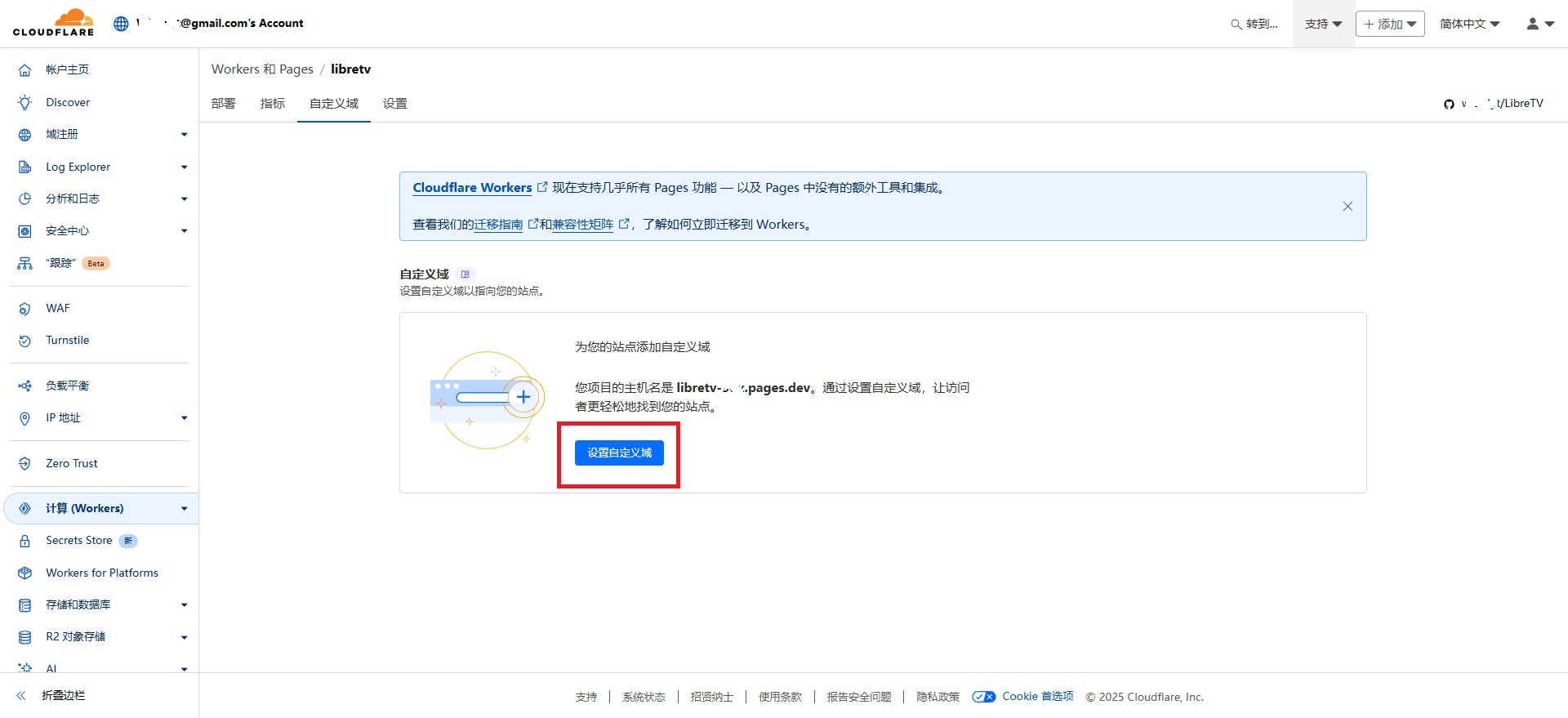Expand the Log Explorer submenu
The height and width of the screenshot is (718, 1568).
coord(184,167)
